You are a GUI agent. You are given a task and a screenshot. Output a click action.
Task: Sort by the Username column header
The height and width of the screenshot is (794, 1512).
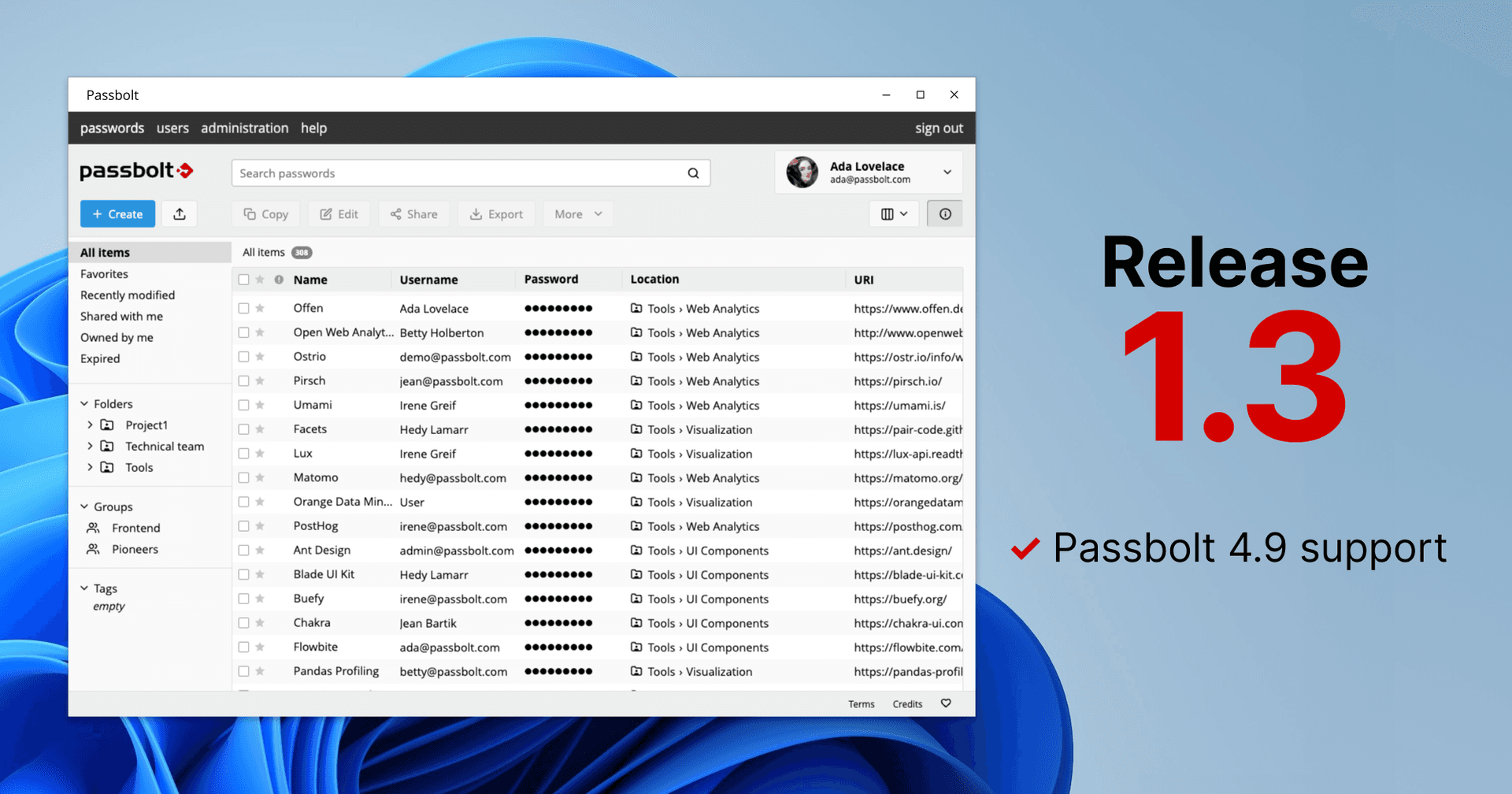click(x=428, y=280)
